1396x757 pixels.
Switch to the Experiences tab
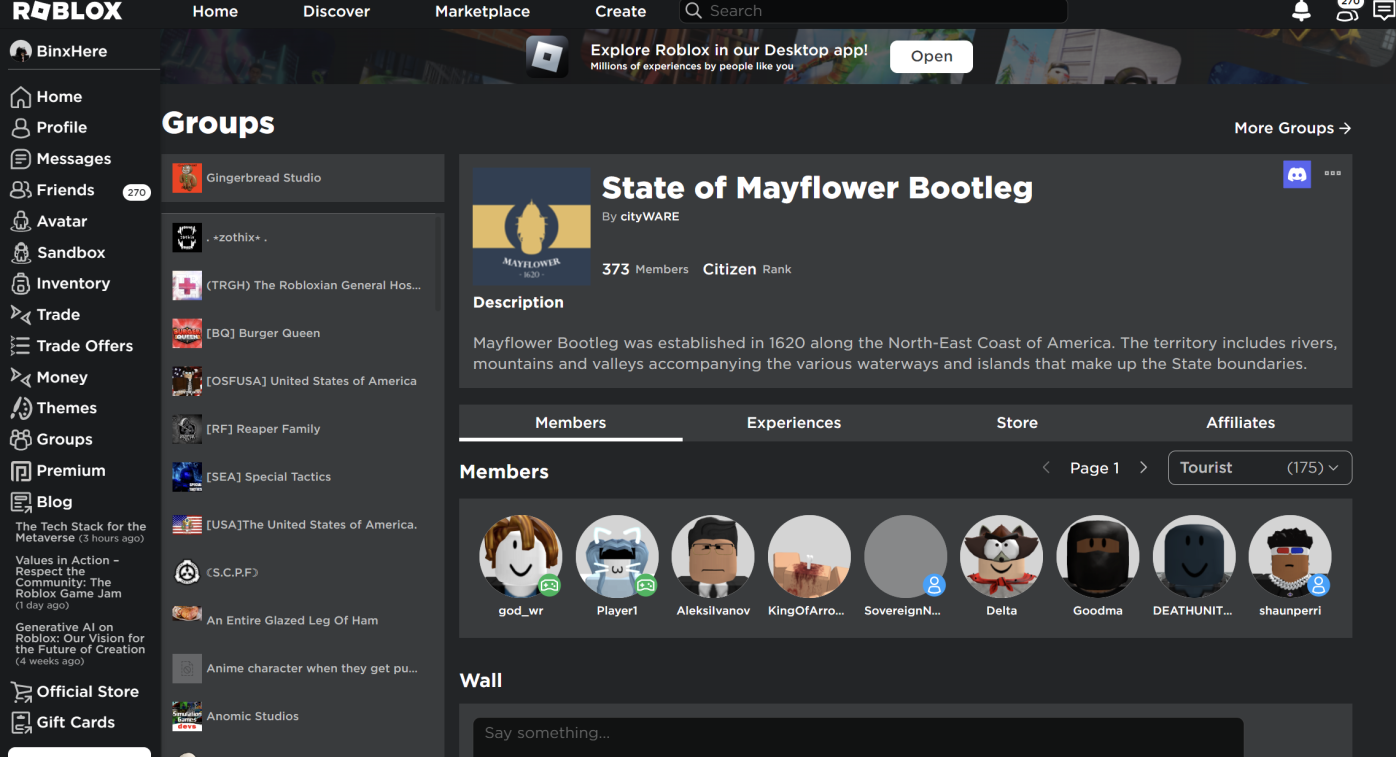coord(793,423)
